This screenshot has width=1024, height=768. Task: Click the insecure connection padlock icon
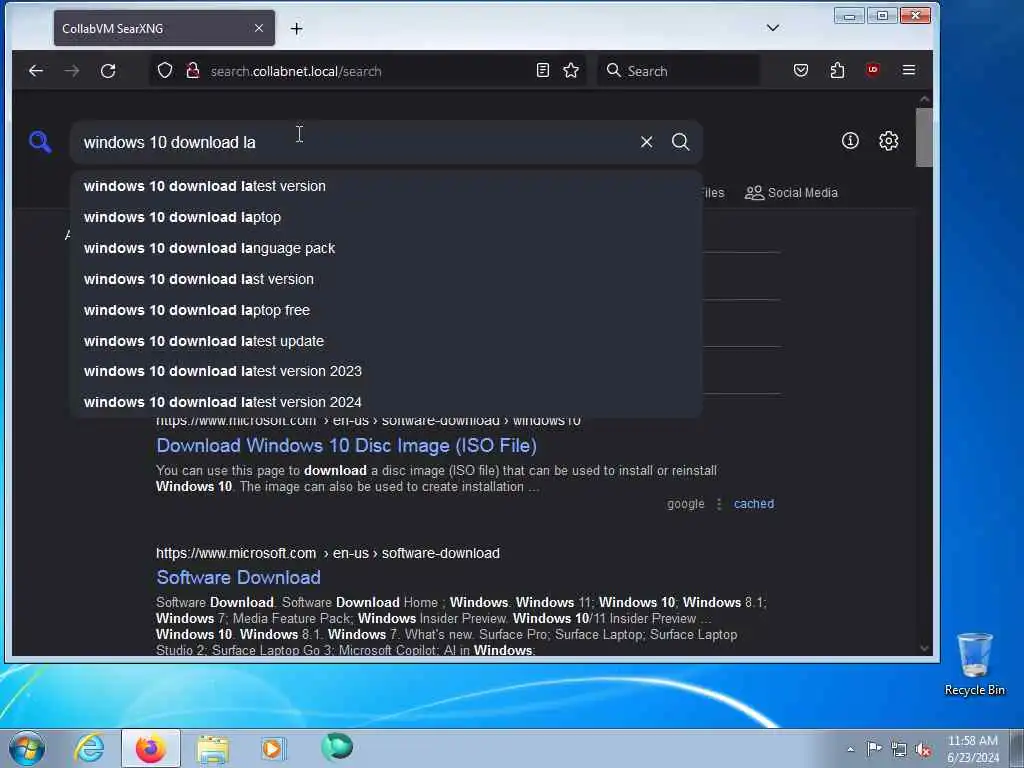[x=193, y=71]
